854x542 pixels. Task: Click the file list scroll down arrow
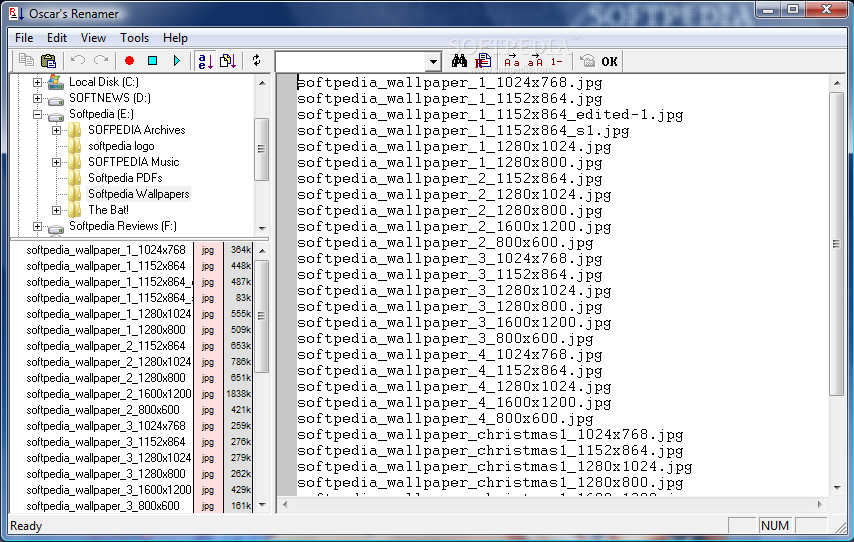262,505
